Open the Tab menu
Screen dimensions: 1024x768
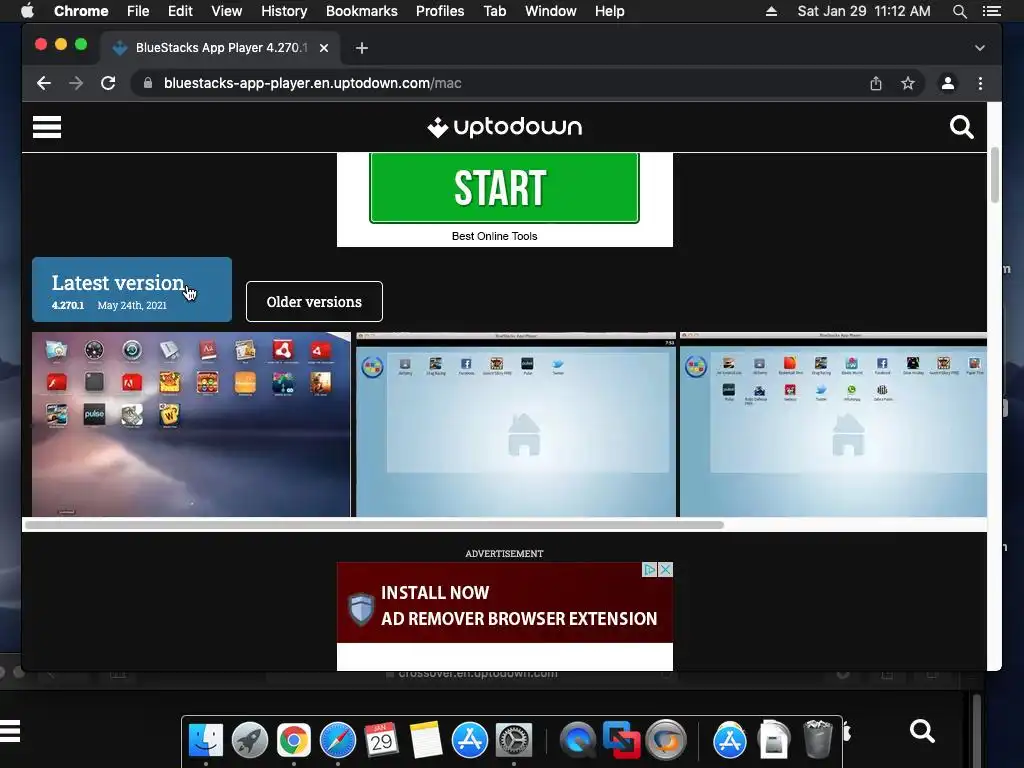[494, 11]
